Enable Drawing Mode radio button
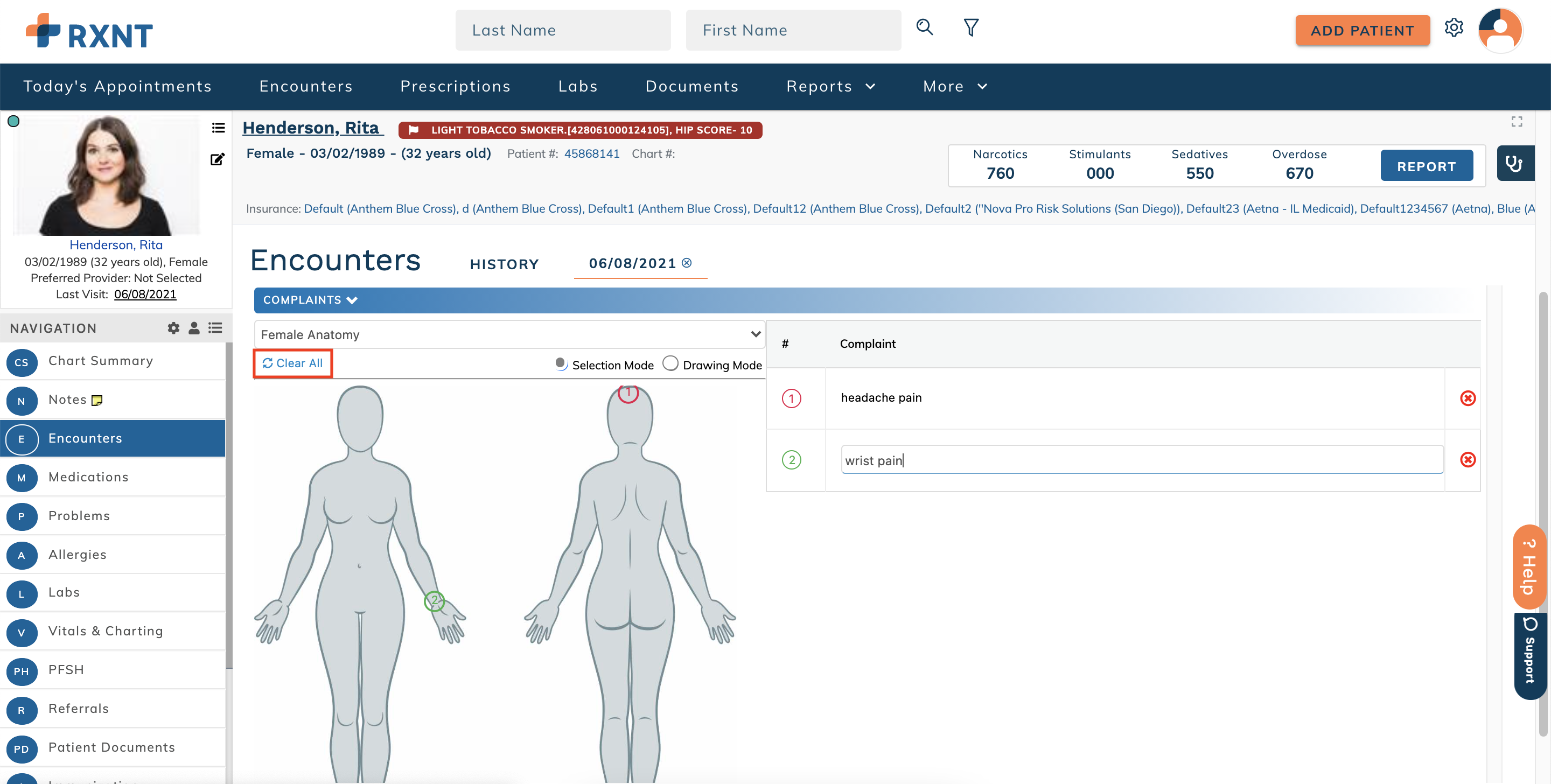Screen dimensions: 1551x784 (x=670, y=363)
